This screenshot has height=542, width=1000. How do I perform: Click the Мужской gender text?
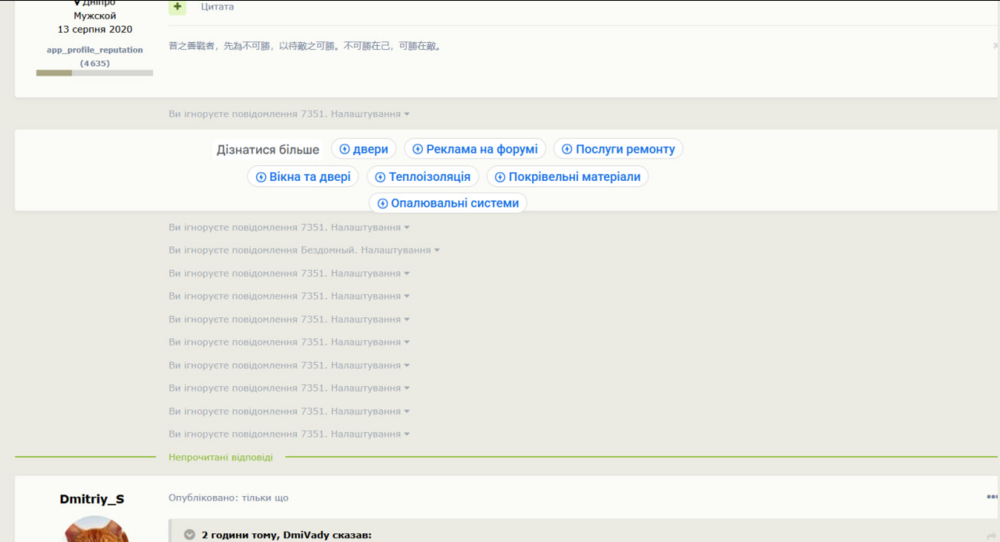click(x=95, y=16)
